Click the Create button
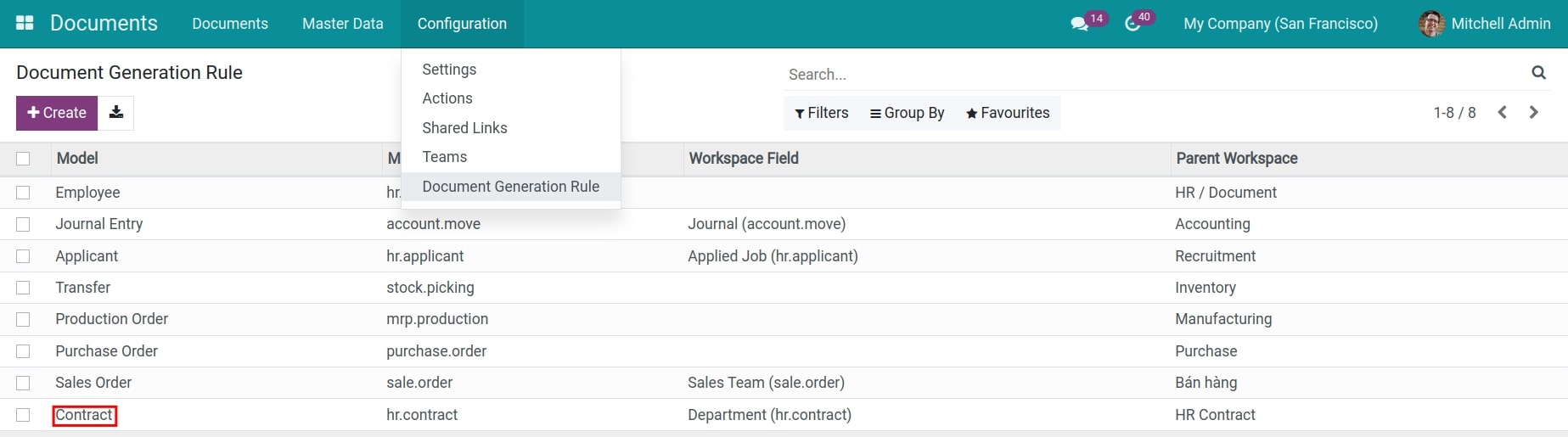1568x437 pixels. pos(57,113)
